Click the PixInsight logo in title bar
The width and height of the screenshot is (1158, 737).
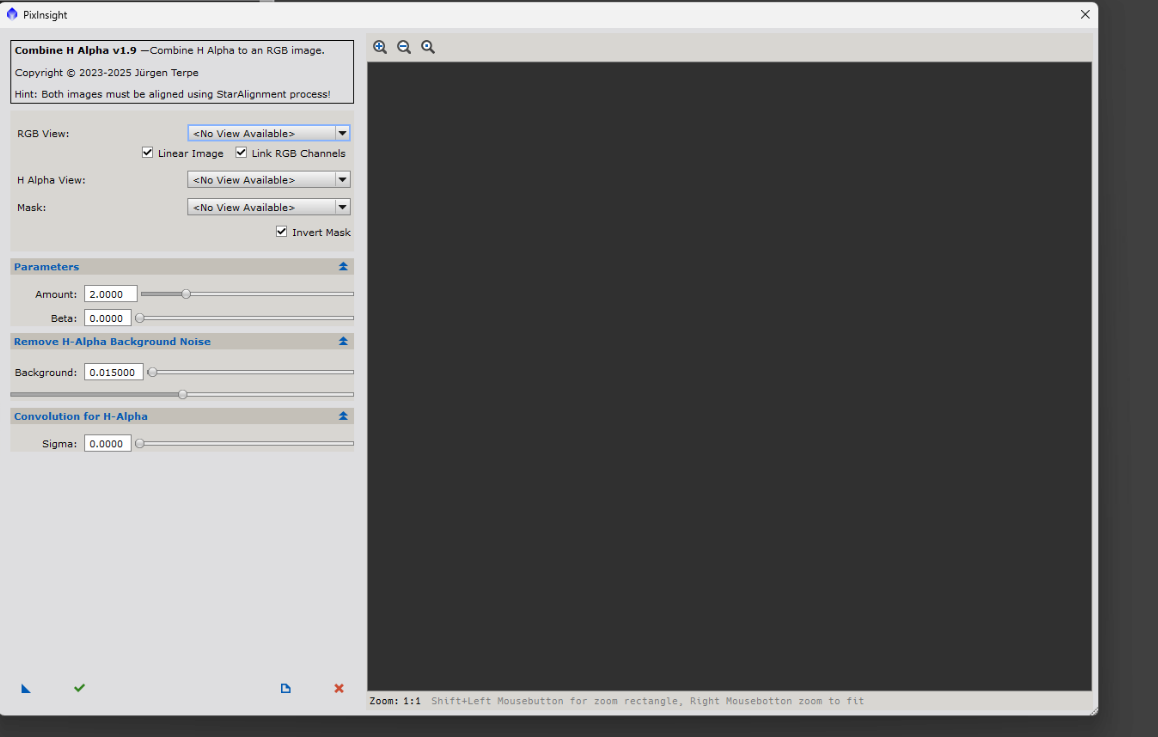[x=12, y=14]
